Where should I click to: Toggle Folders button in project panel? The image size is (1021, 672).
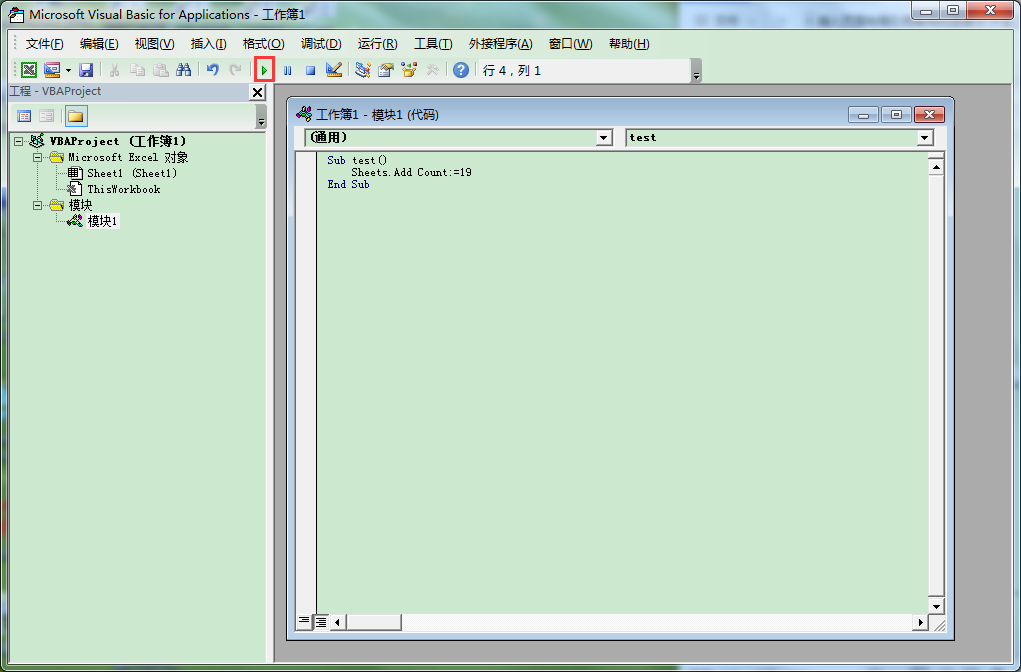tap(76, 117)
